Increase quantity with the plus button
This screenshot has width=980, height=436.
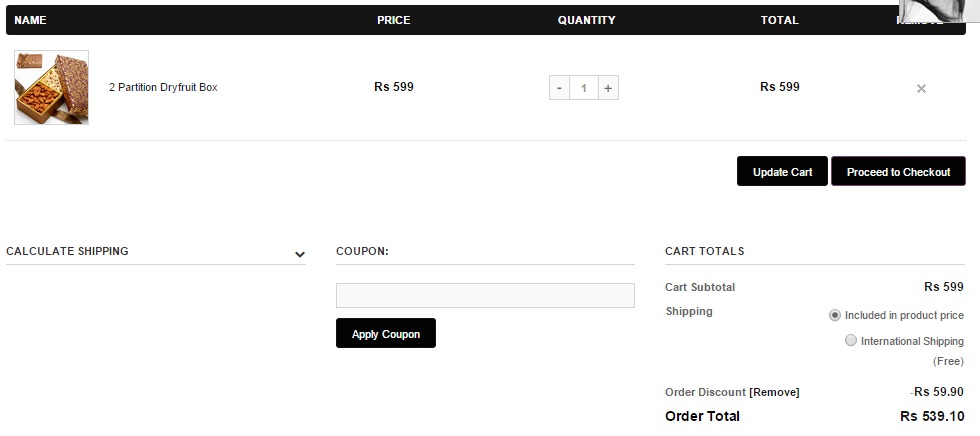[608, 88]
